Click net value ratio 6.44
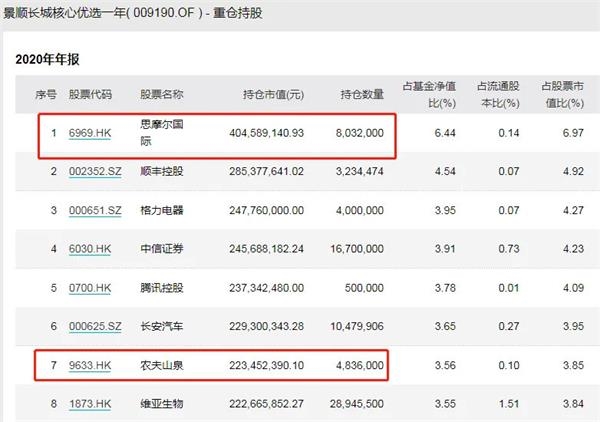 [445, 133]
